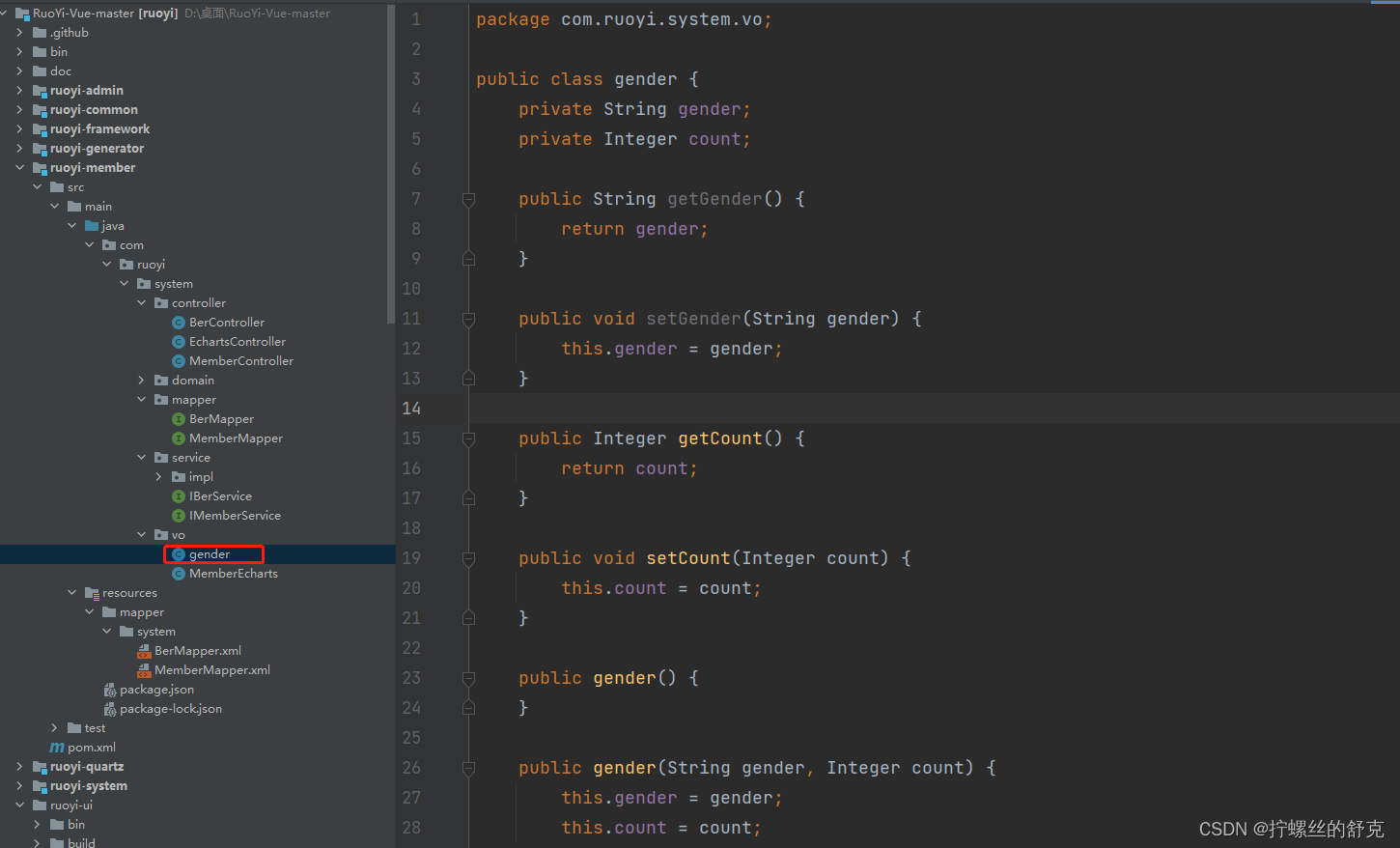Click the ruoyi-generator module folder icon
This screenshot has height=848, width=1400.
tap(40, 149)
